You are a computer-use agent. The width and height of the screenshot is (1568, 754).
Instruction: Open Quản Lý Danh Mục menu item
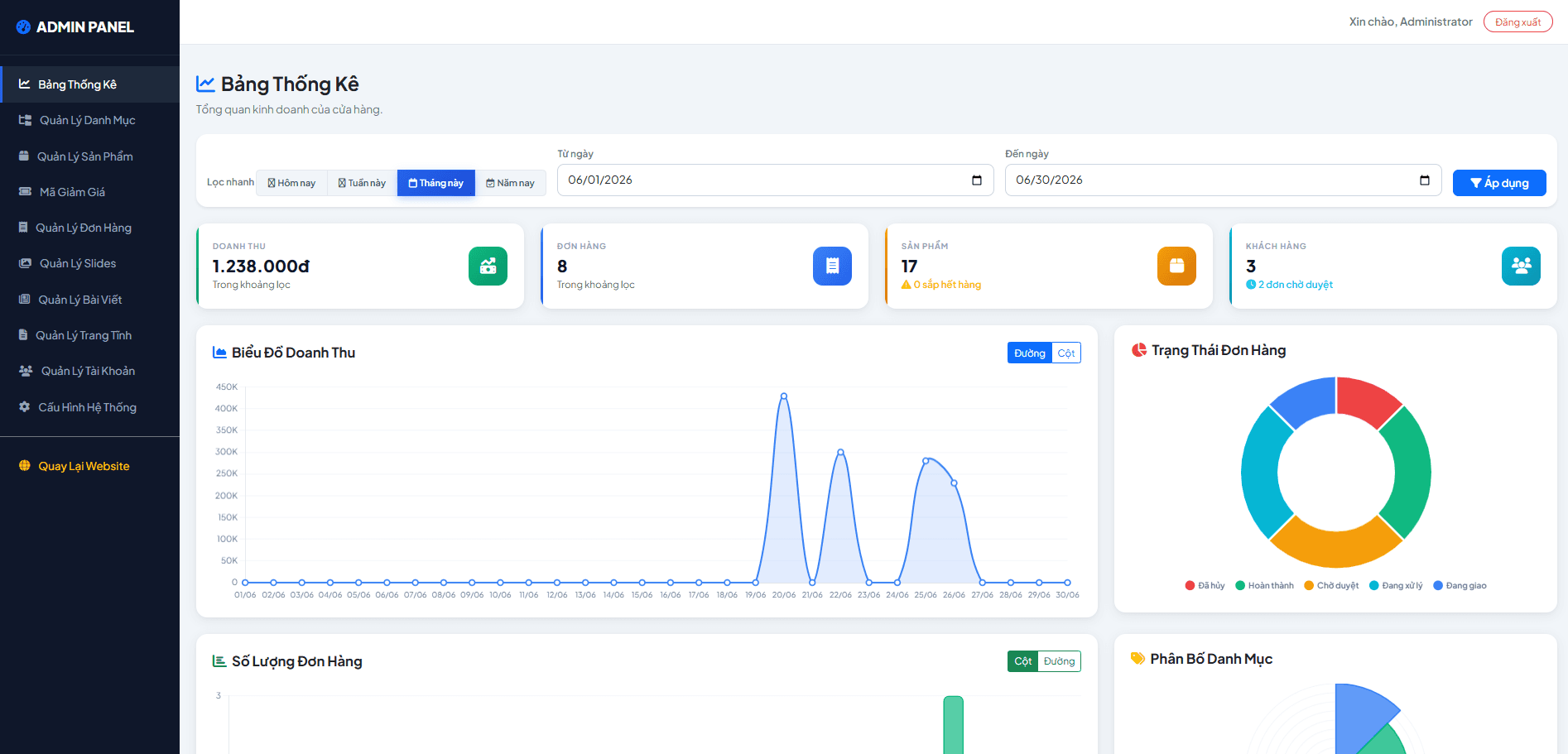pyautogui.click(x=89, y=120)
